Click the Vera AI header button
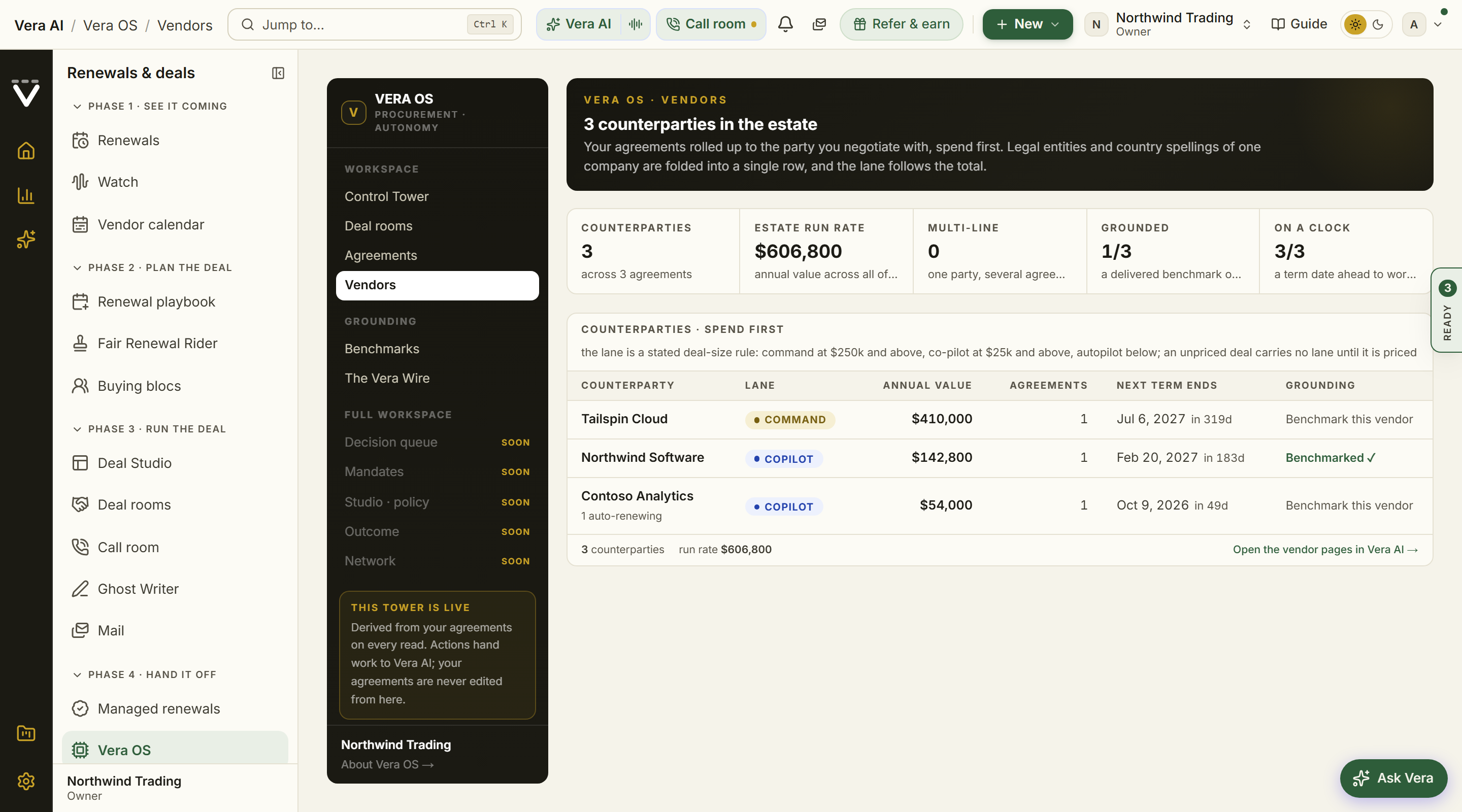This screenshot has width=1462, height=812. [579, 24]
